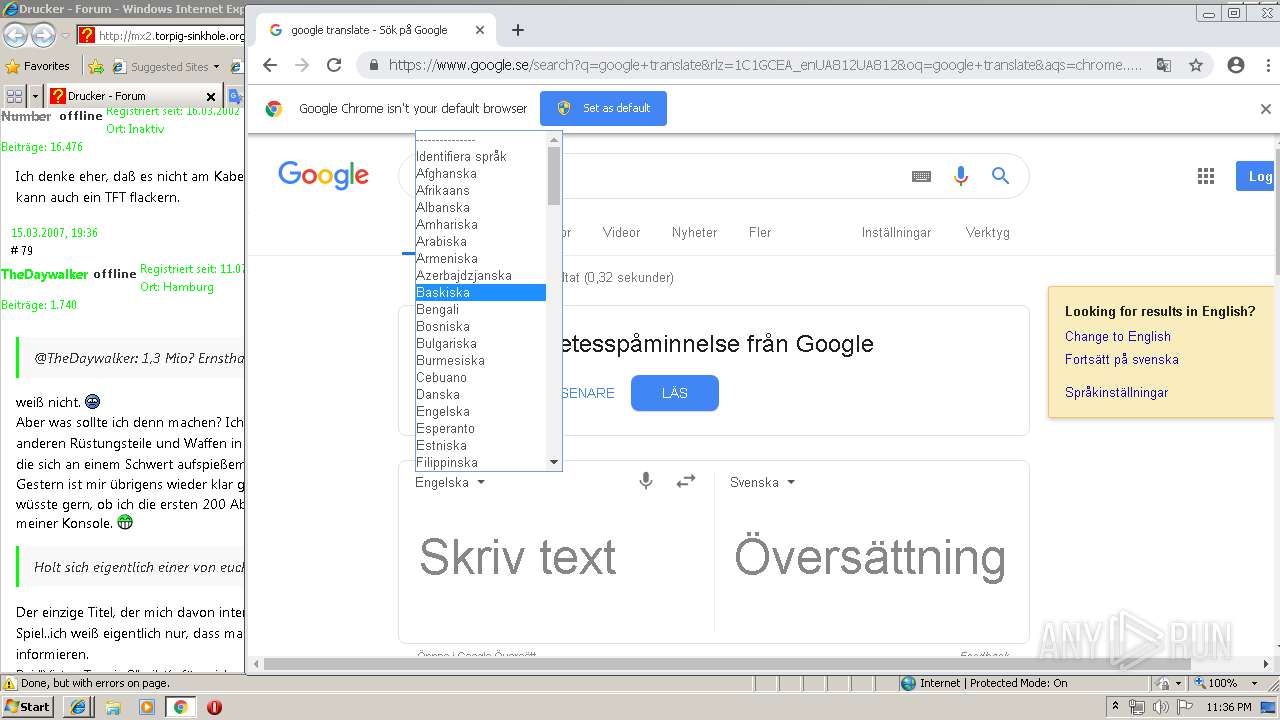Click the translate widget microphone icon

(x=646, y=481)
